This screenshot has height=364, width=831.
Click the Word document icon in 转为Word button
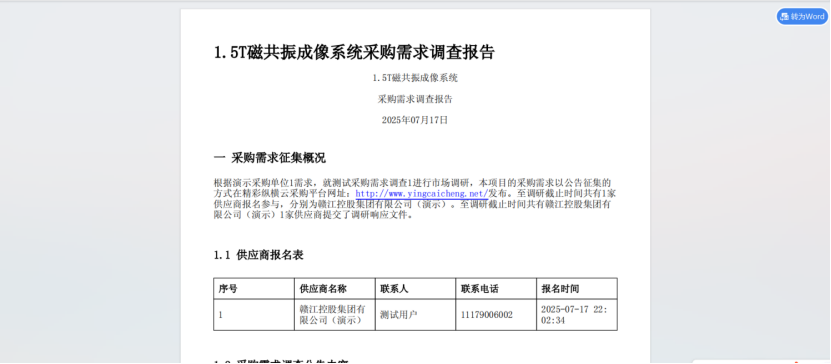pos(785,16)
